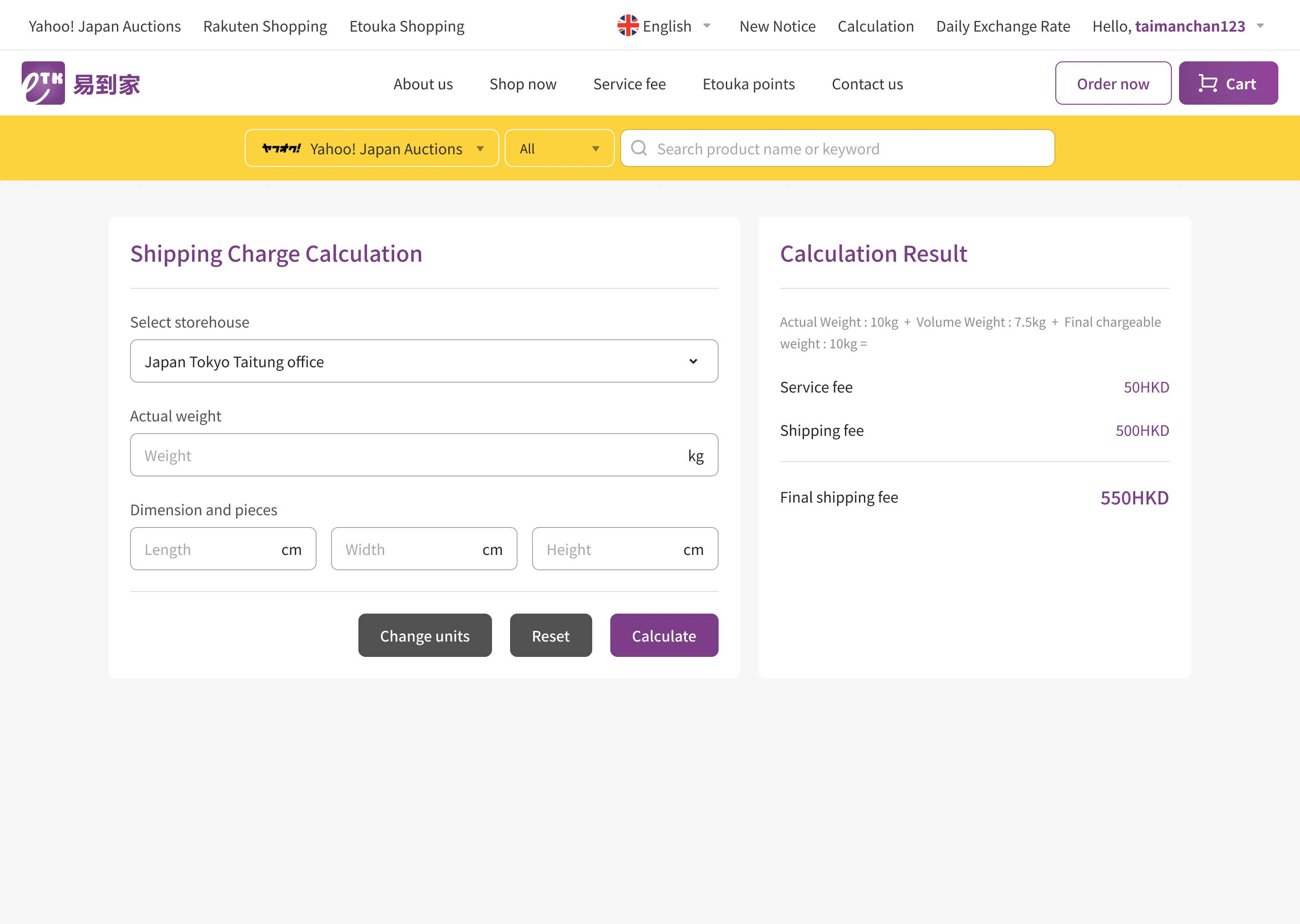Click the Etouka logo icon
The width and height of the screenshot is (1300, 924).
[43, 83]
